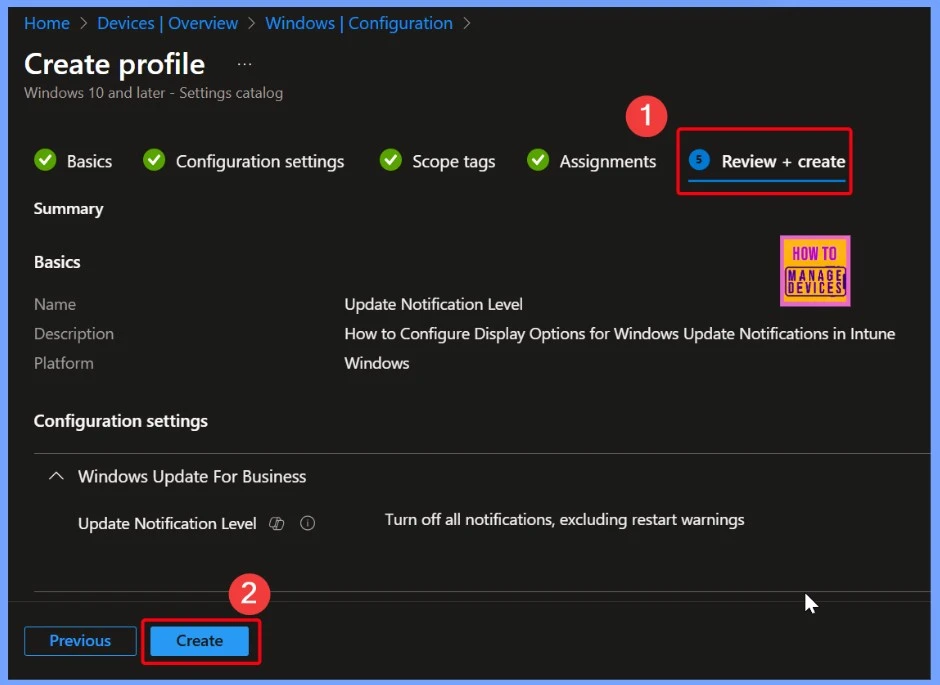Click the 'Summary' heading
Viewport: 940px width, 685px height.
coord(68,209)
